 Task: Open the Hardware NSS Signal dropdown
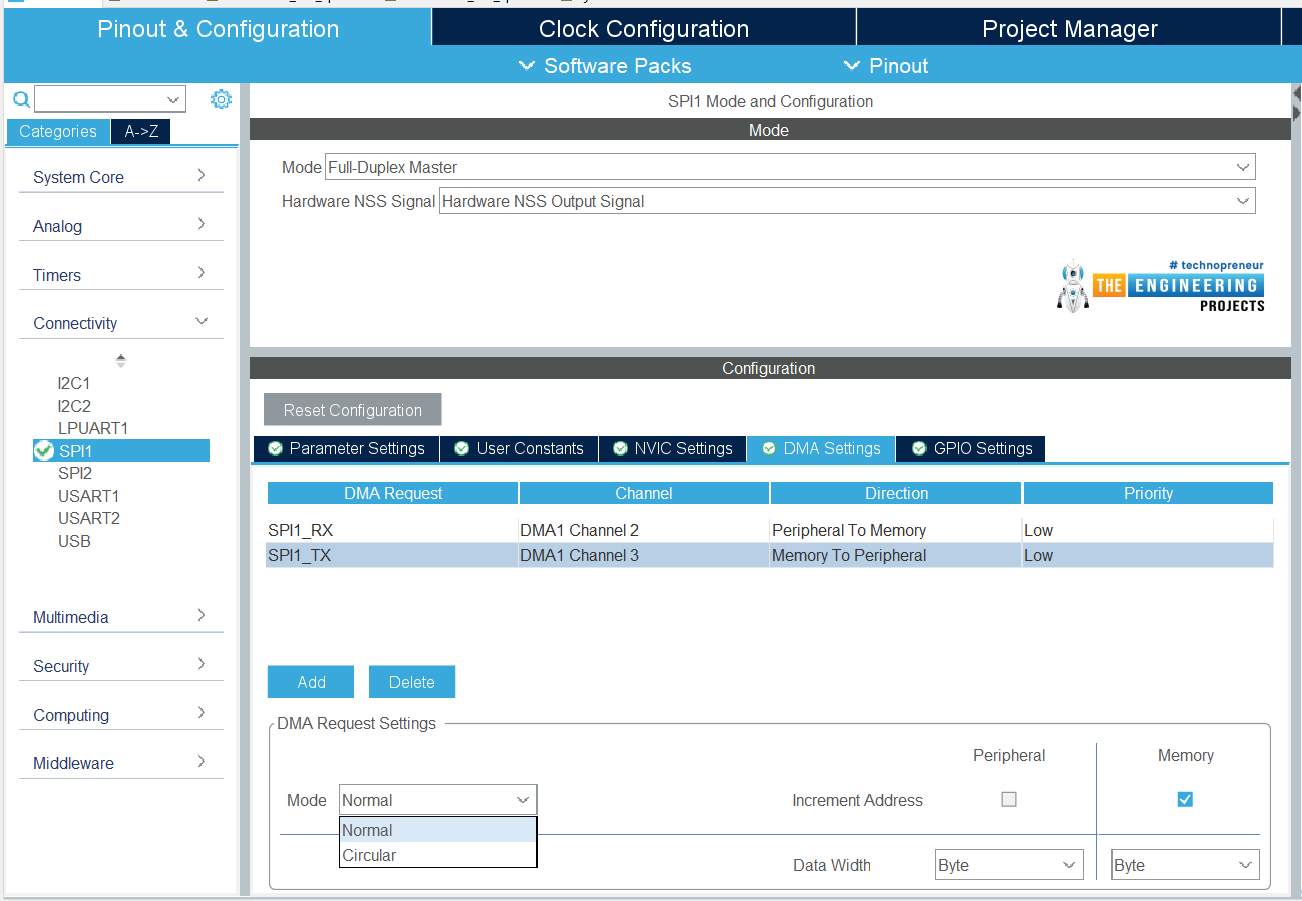tap(847, 201)
